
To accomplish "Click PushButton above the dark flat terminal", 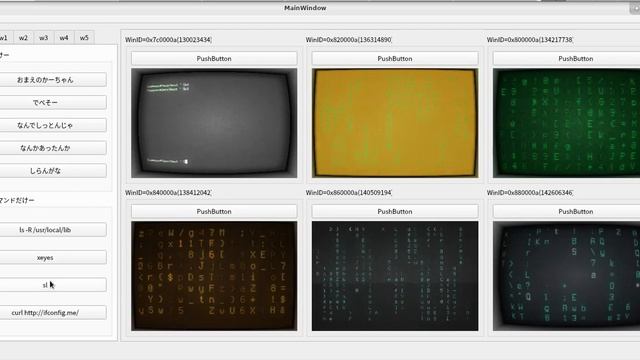I will coord(395,211).
